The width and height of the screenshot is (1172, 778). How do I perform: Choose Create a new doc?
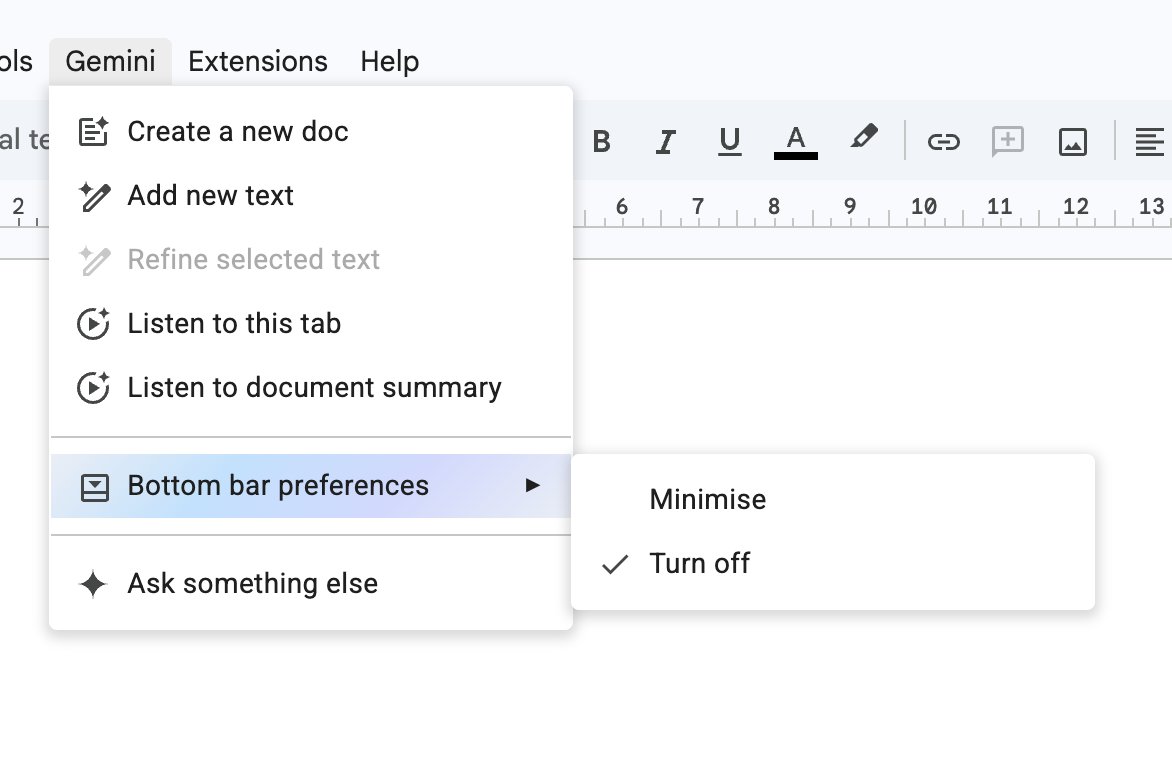click(x=311, y=132)
